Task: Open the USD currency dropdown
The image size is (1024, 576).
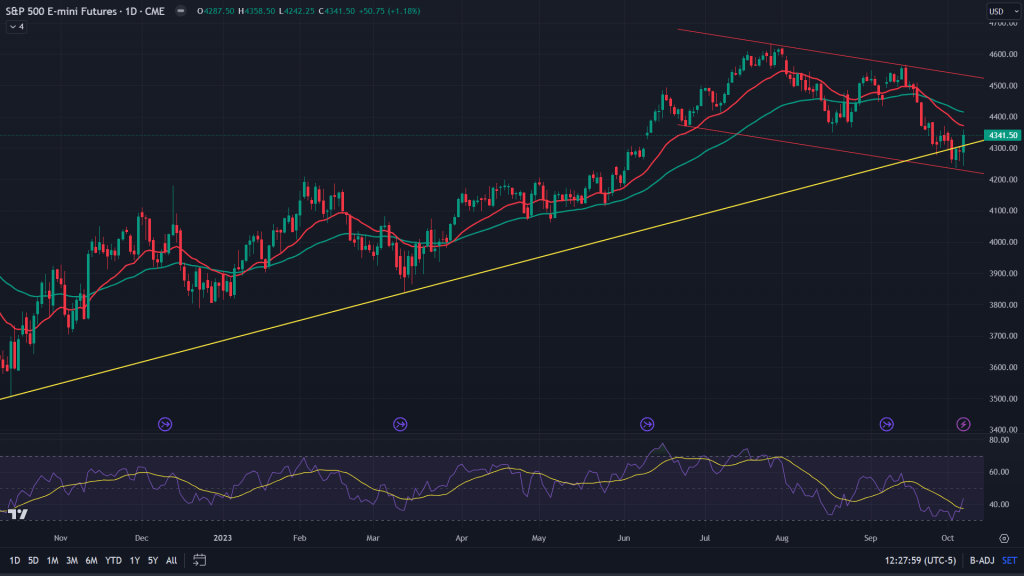Action: [996, 11]
